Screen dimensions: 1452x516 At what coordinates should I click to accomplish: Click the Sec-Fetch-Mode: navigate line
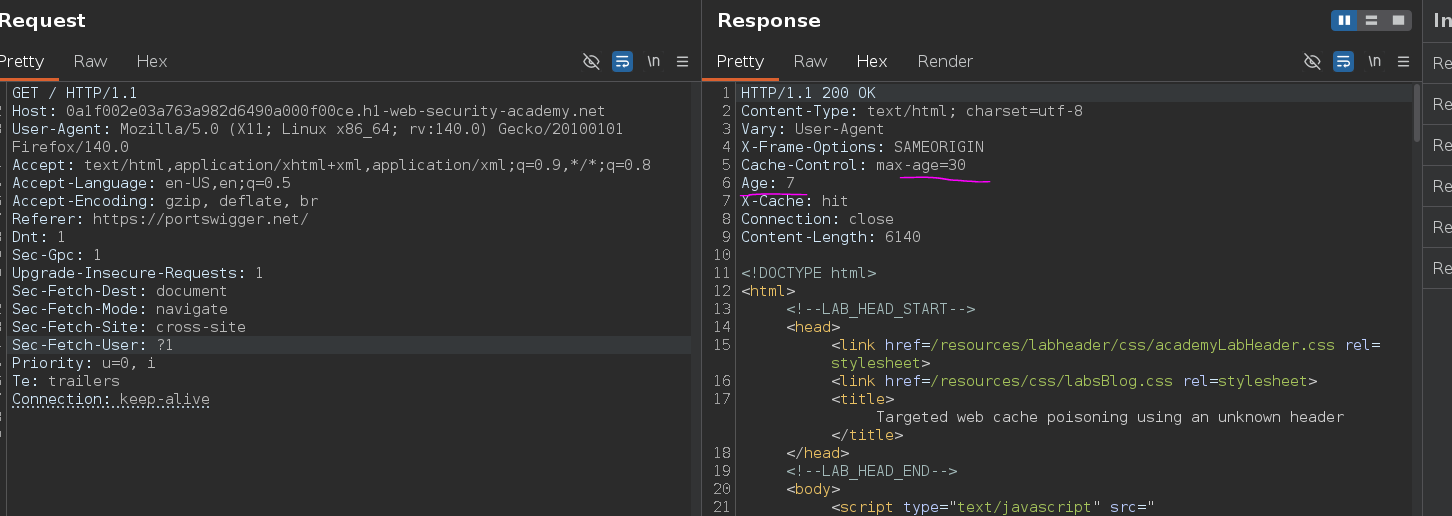(119, 309)
